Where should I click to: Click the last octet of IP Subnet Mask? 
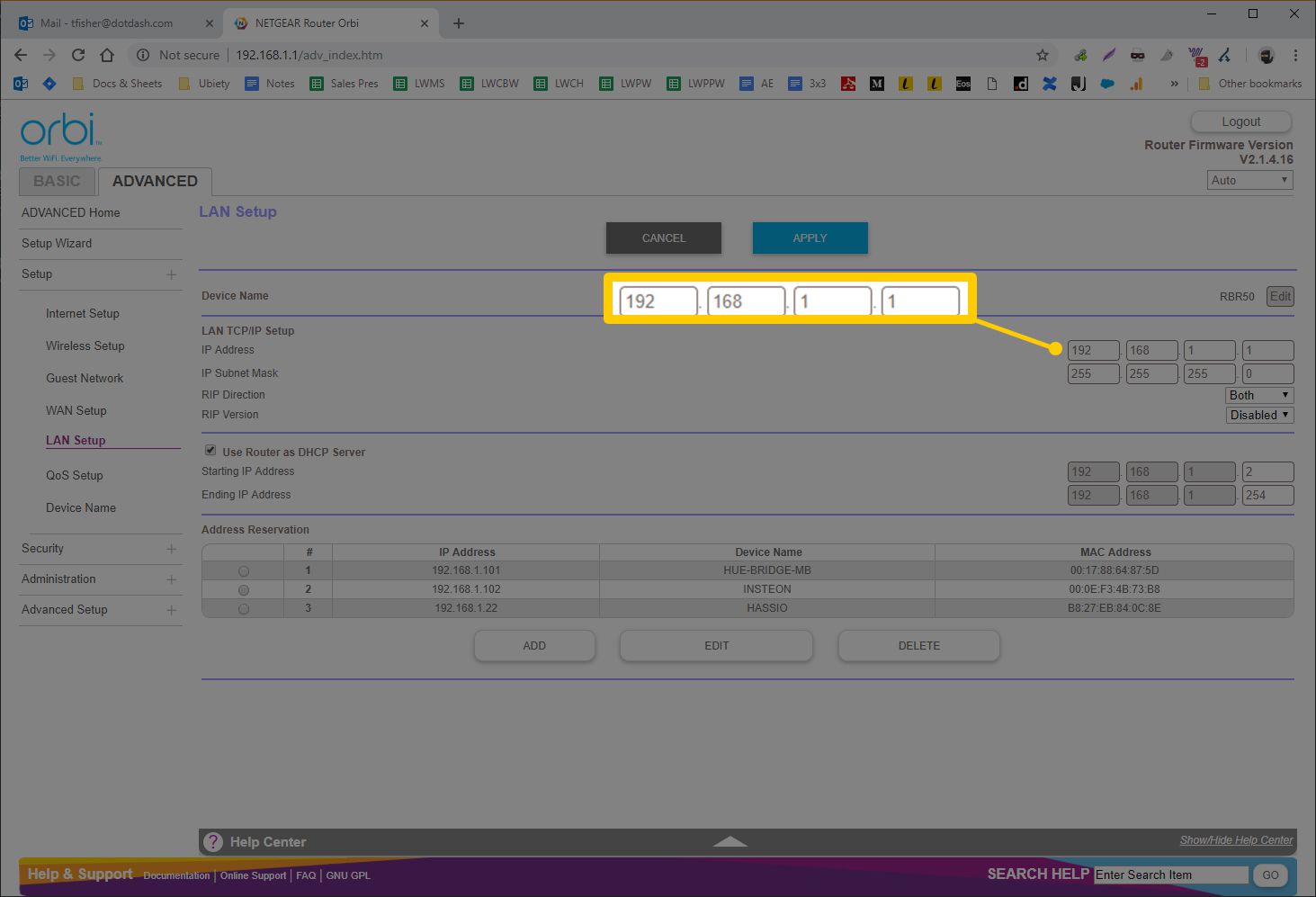click(1268, 373)
